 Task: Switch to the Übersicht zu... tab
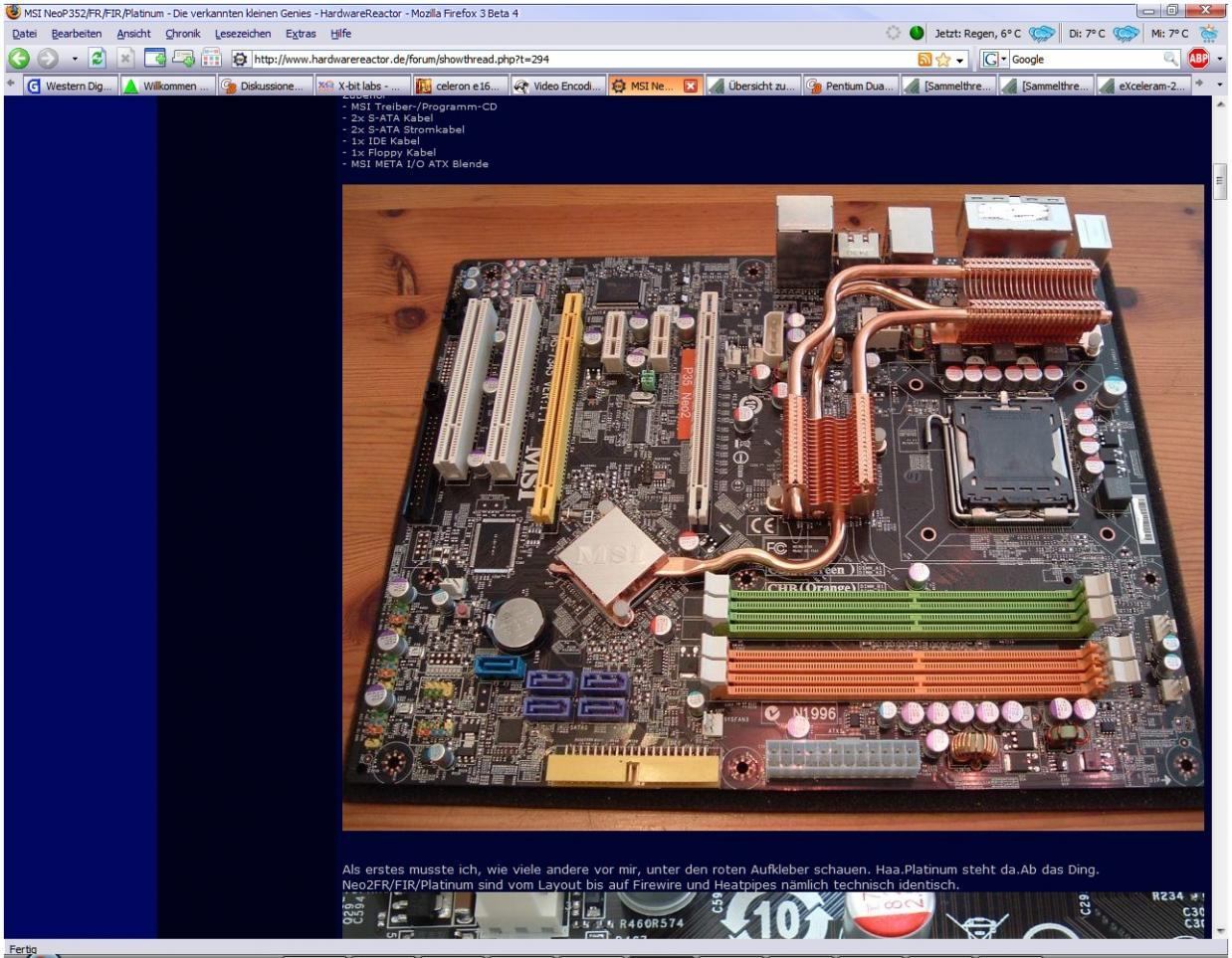click(751, 87)
